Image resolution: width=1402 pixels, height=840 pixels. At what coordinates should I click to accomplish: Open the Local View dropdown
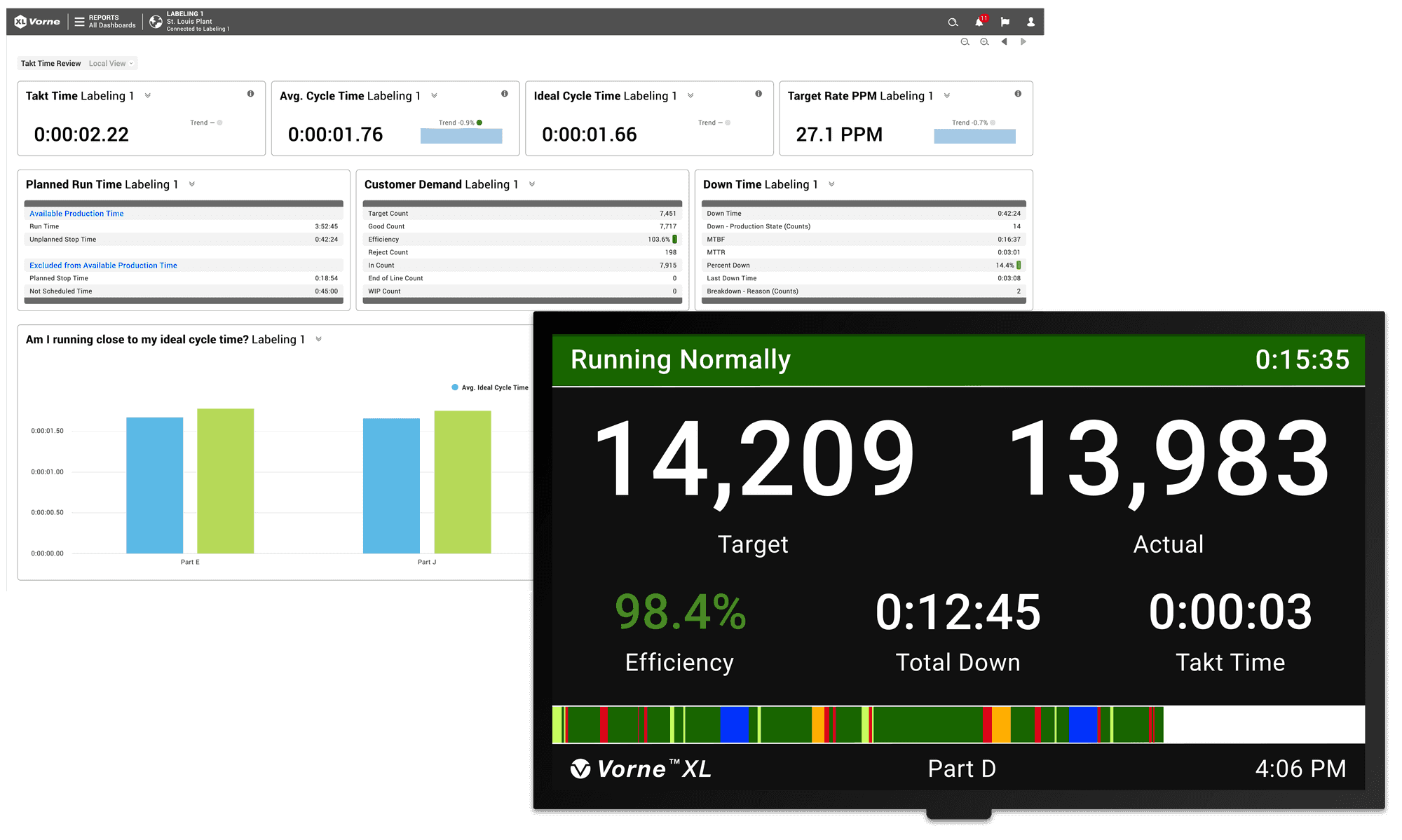click(111, 64)
